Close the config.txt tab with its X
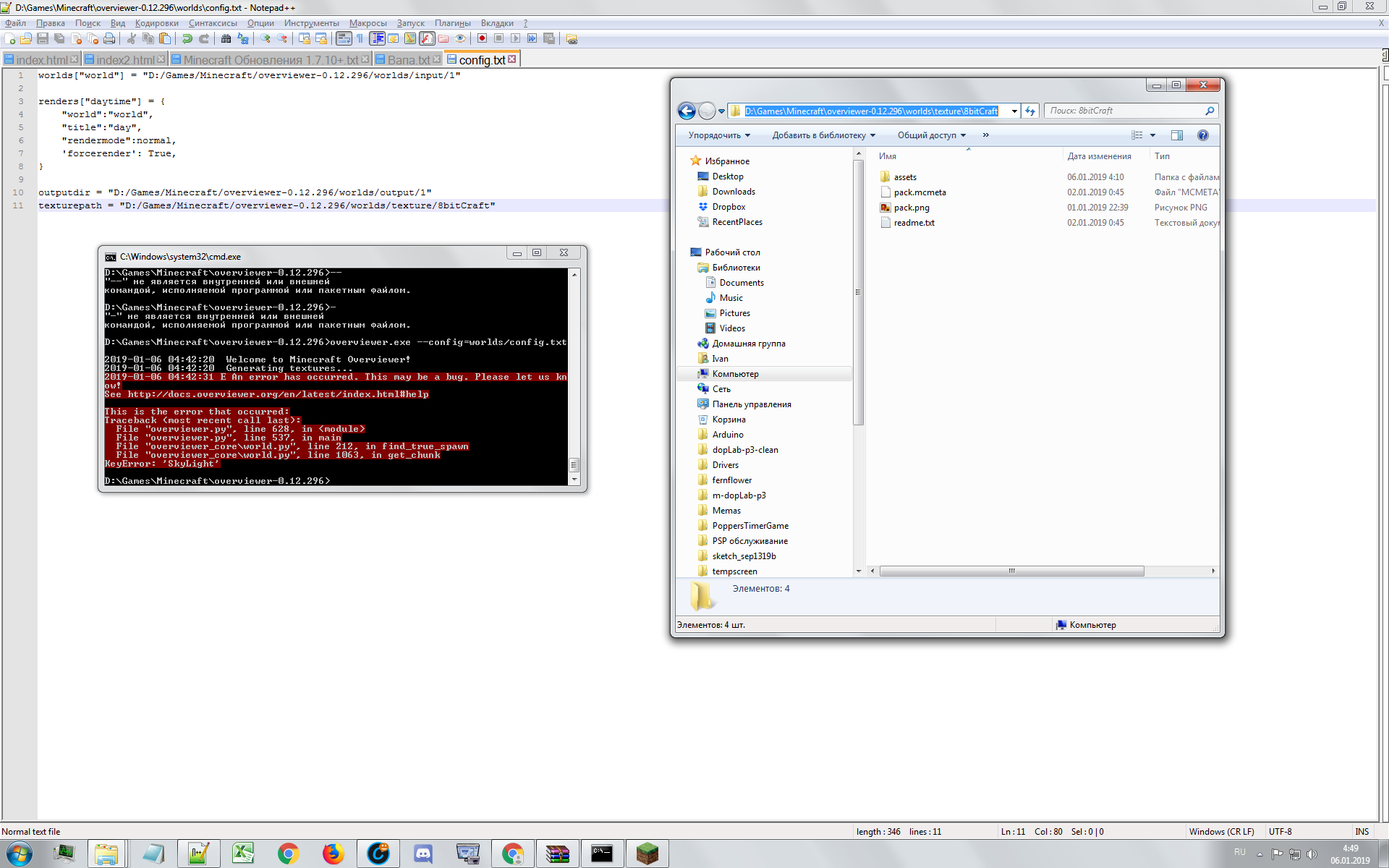 (512, 59)
